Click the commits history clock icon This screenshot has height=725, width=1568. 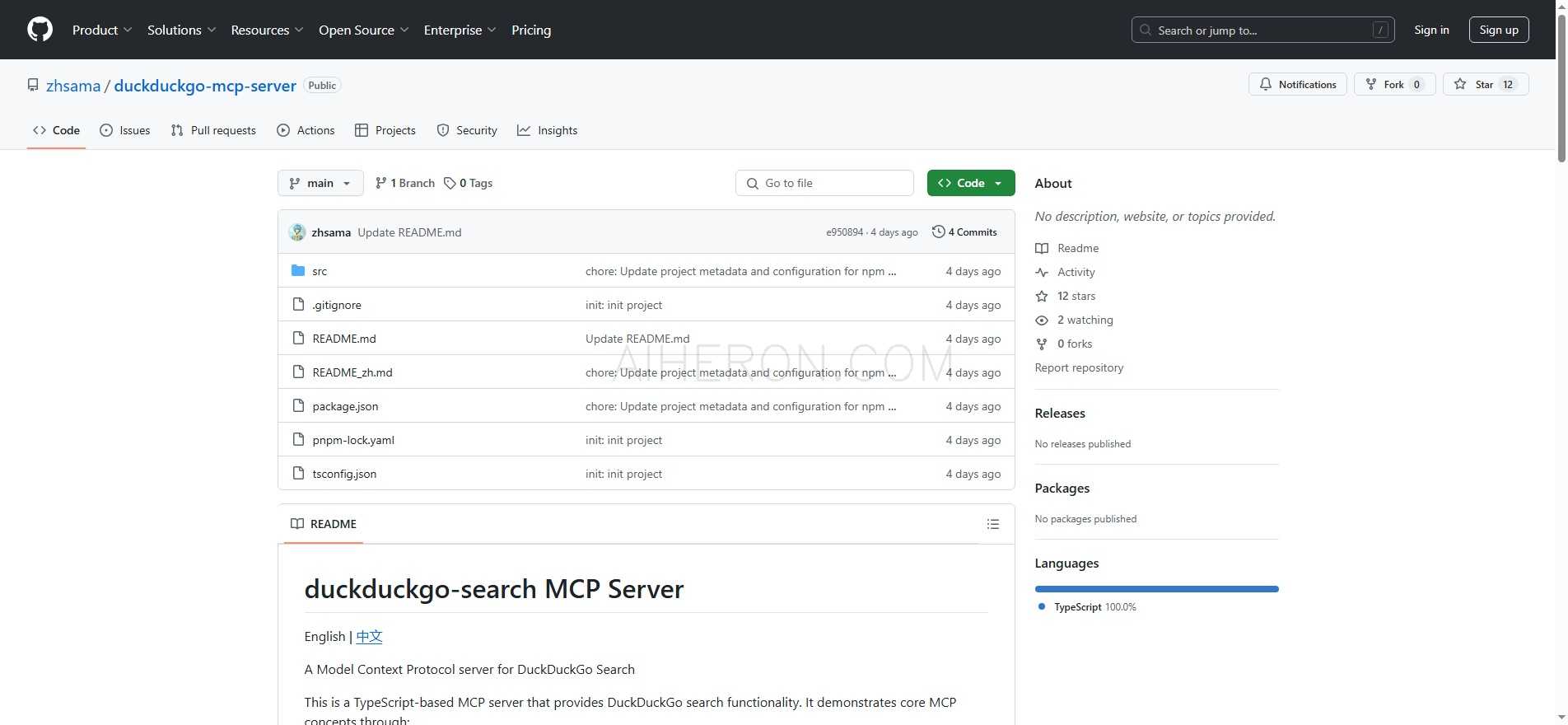938,232
